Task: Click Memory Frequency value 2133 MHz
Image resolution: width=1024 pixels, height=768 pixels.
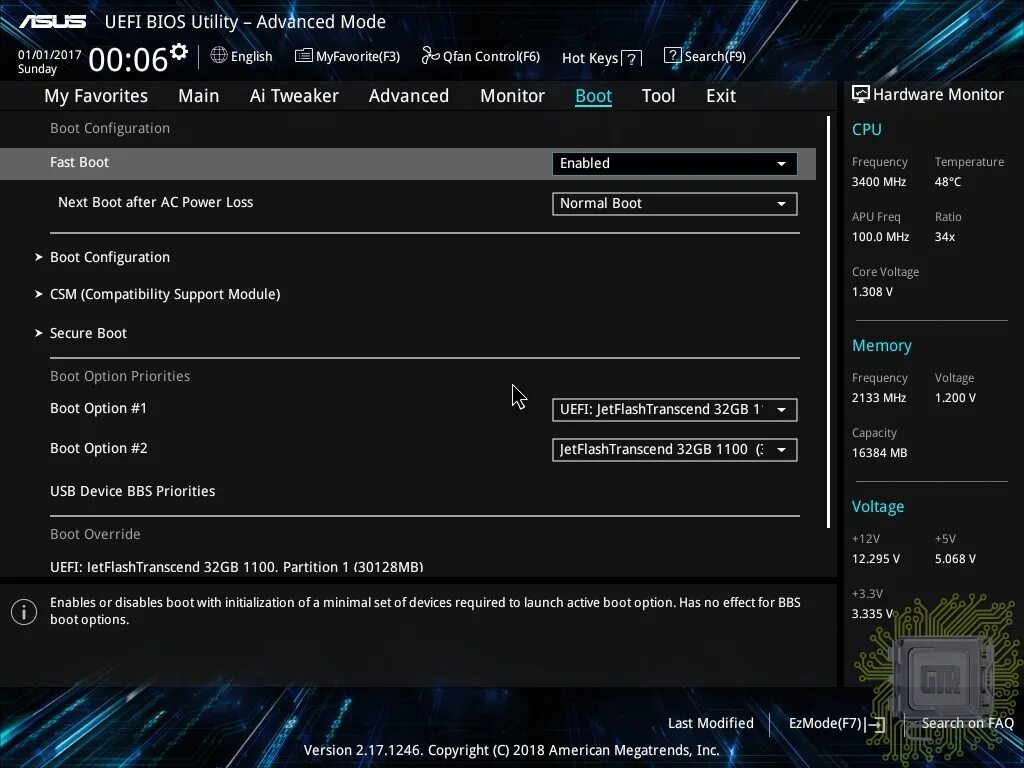Action: pyautogui.click(x=879, y=398)
